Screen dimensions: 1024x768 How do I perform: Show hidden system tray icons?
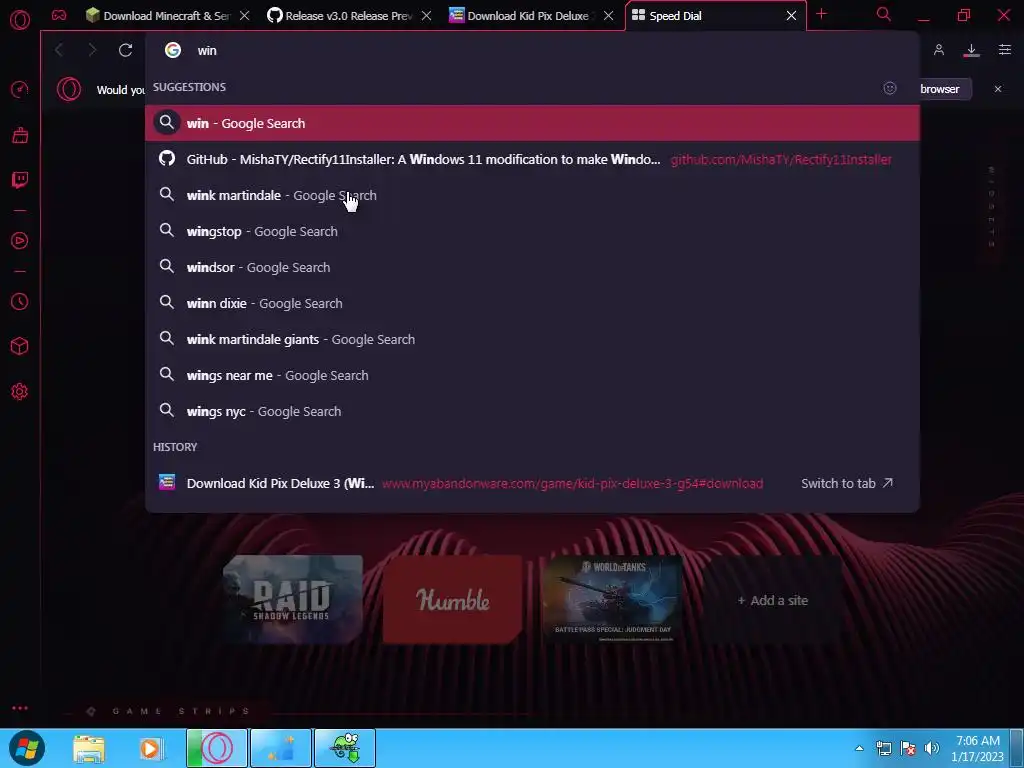pyautogui.click(x=859, y=748)
